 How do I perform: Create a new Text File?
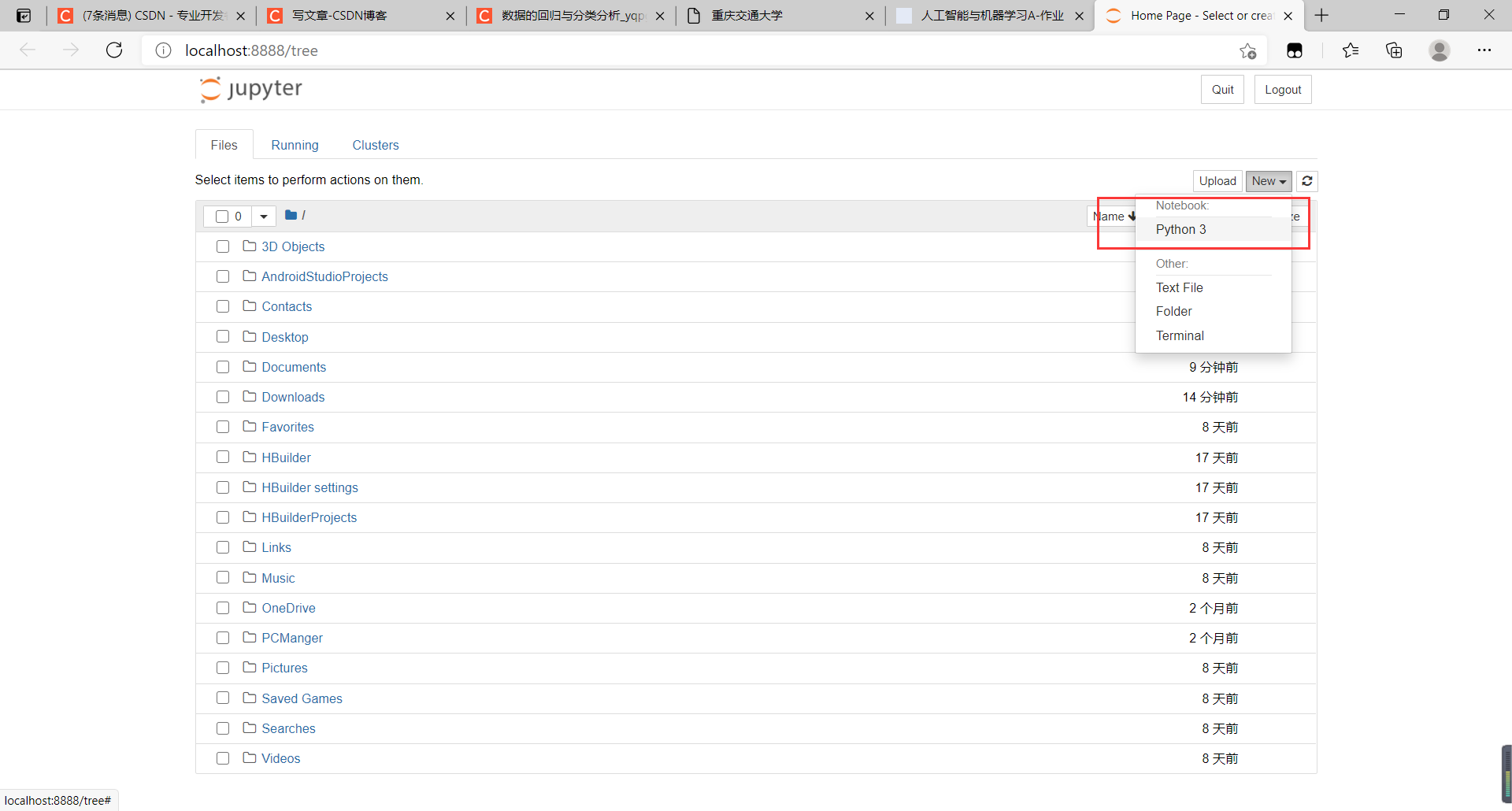pyautogui.click(x=1213, y=287)
